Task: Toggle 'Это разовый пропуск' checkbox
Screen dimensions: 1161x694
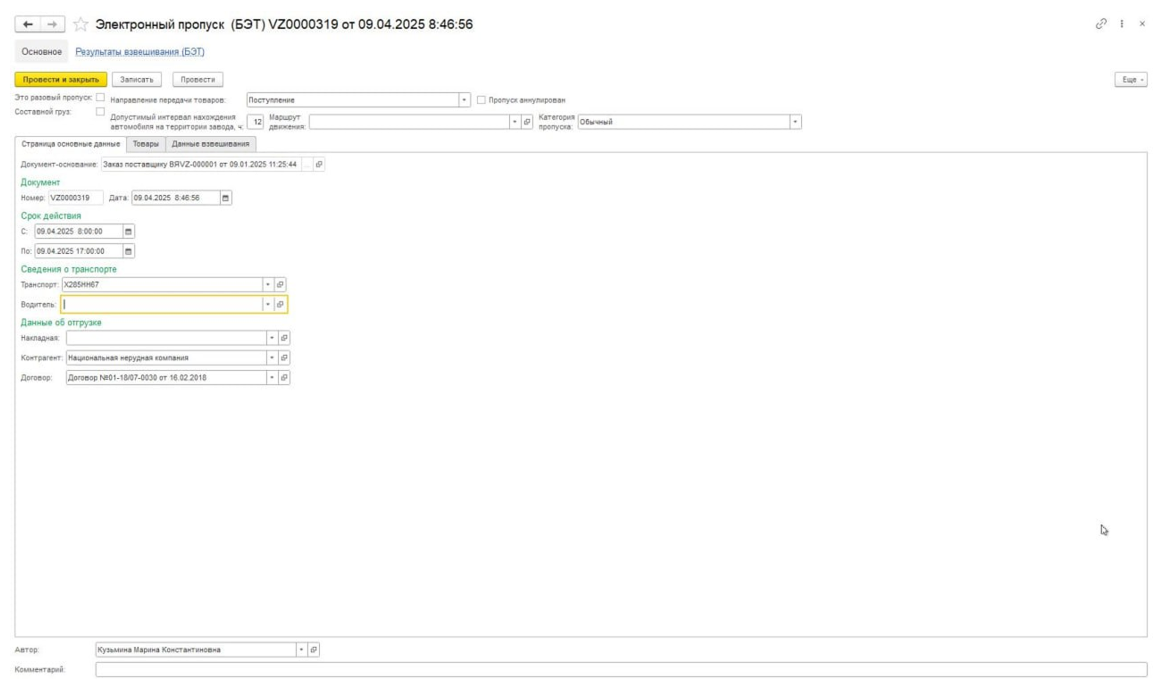Action: tap(100, 97)
